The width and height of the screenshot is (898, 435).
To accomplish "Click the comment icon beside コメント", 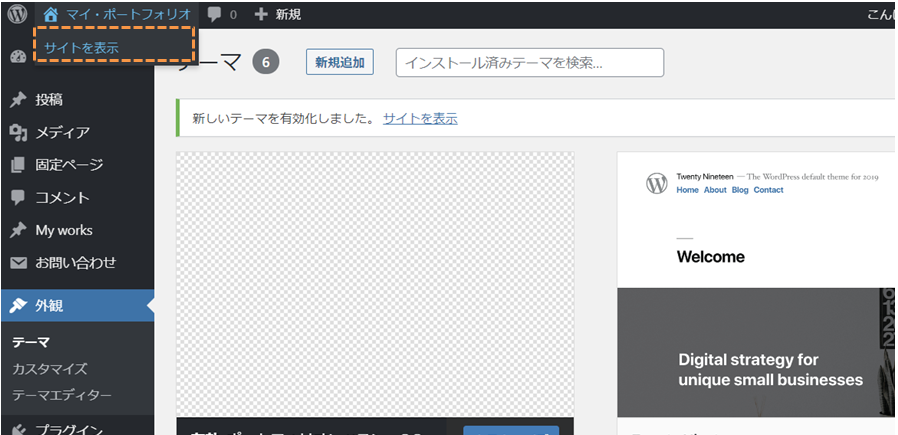I will [x=18, y=198].
